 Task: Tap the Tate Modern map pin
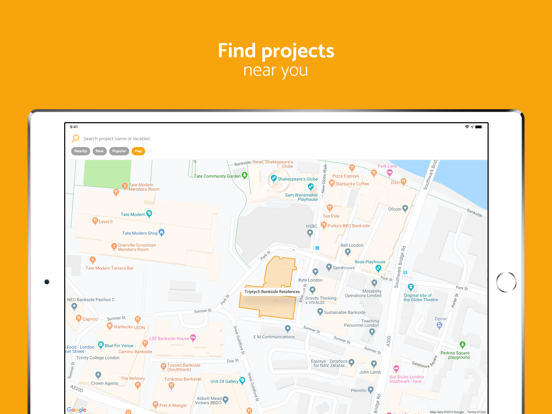coord(149,213)
